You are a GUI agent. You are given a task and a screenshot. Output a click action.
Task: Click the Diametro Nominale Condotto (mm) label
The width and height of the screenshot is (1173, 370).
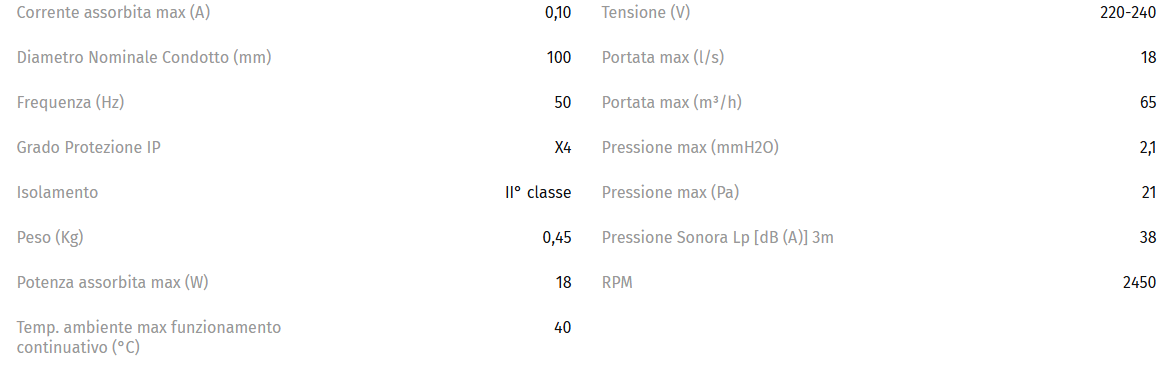coord(144,58)
